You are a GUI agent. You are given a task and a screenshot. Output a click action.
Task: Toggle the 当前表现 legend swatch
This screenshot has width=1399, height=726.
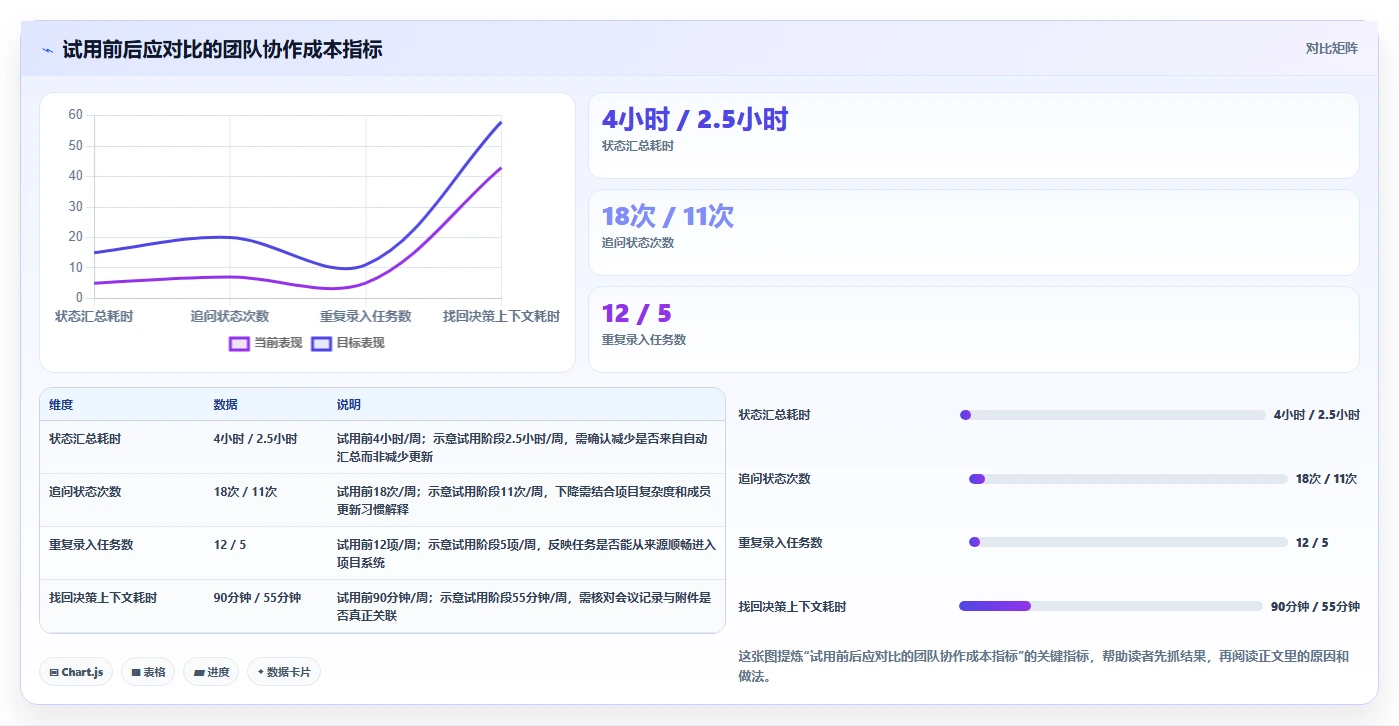pyautogui.click(x=239, y=343)
